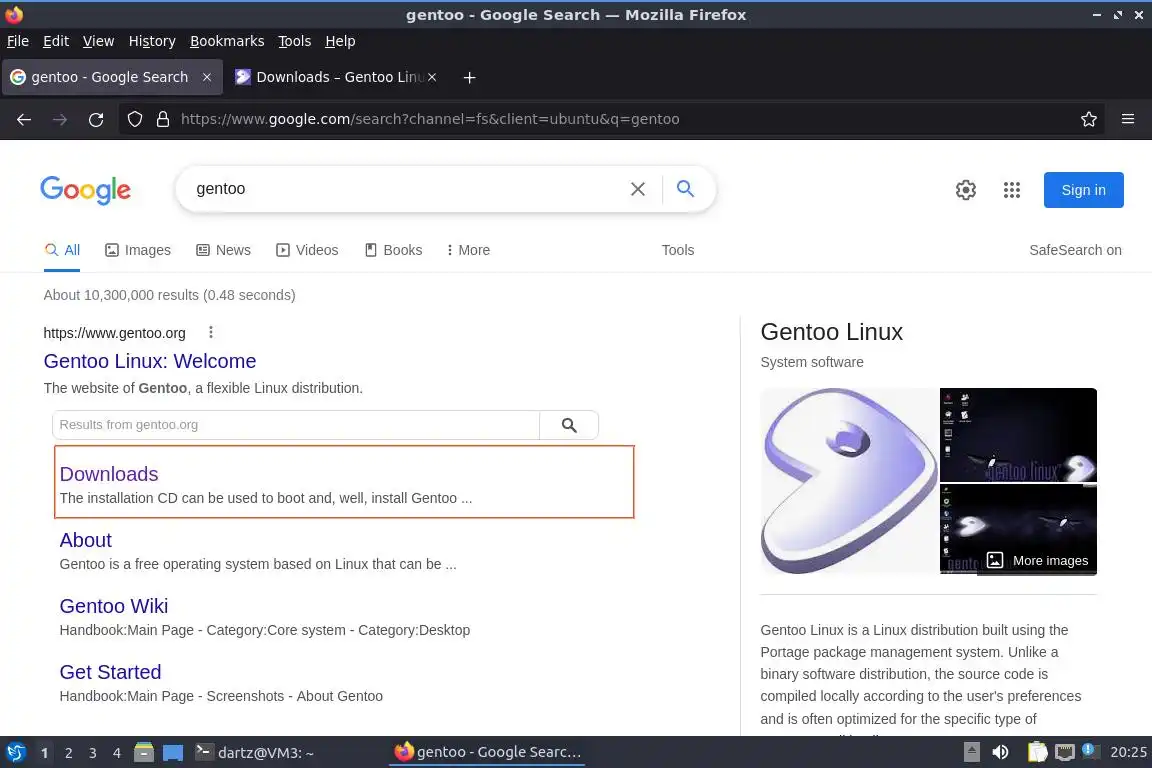Screen dimensions: 1152x768
Task: Open the taskbar start menu icon
Action: coord(15,752)
